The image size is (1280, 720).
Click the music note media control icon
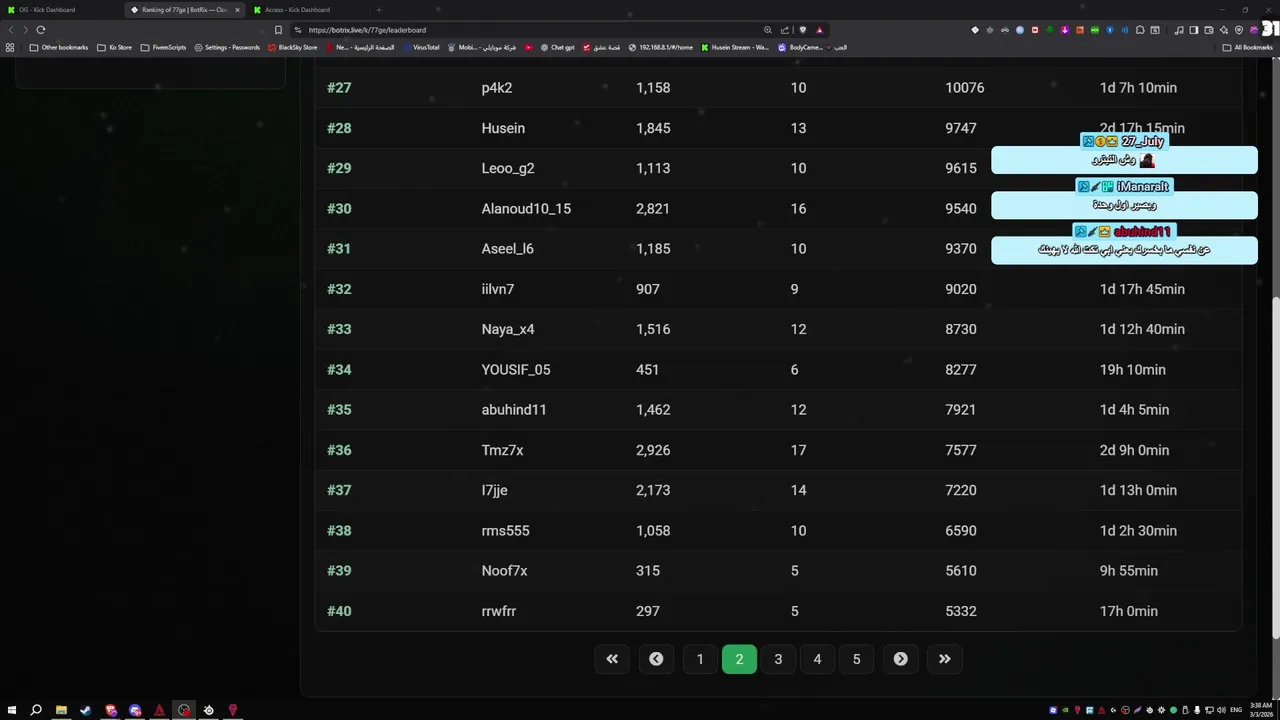1179,30
